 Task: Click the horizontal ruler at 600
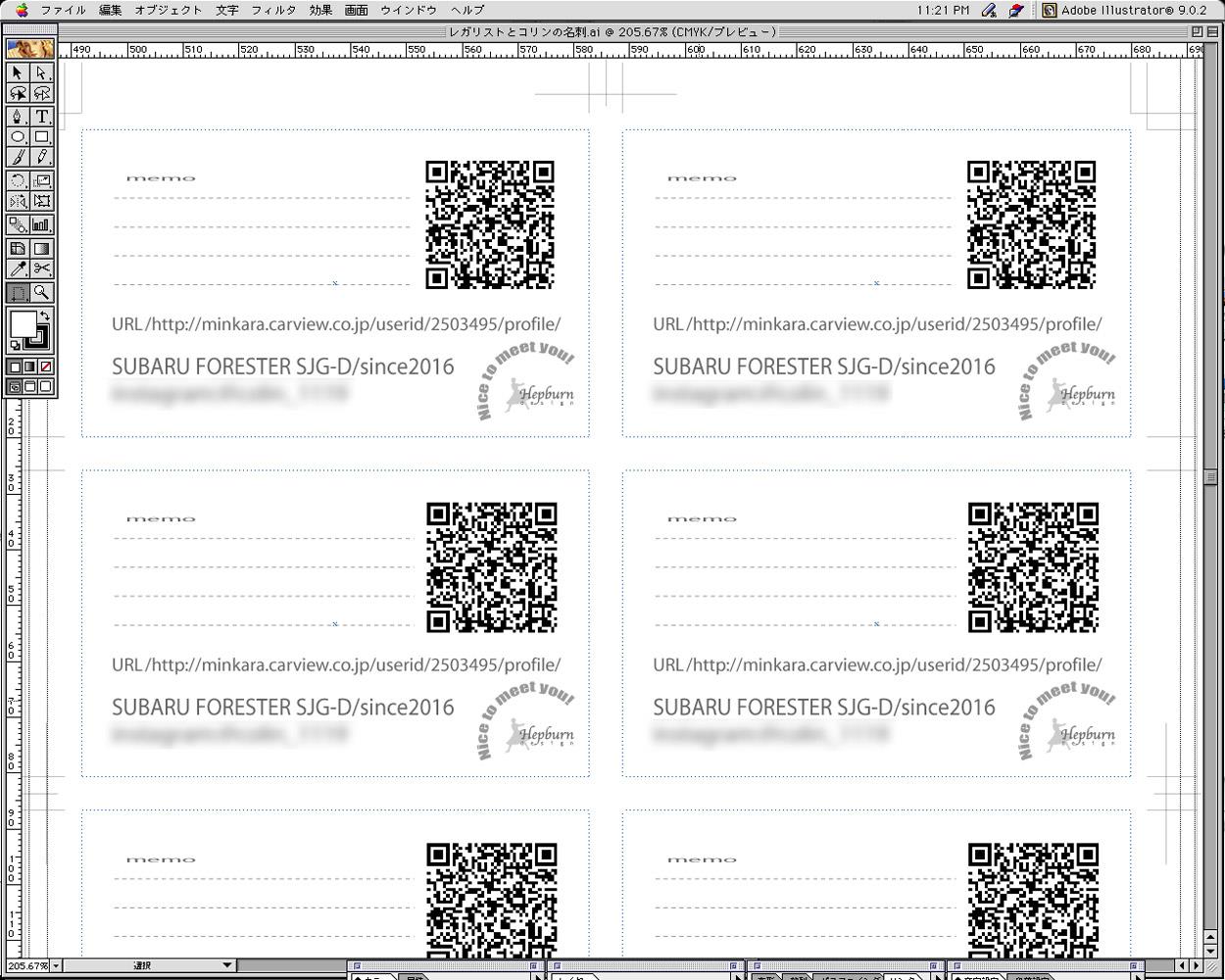click(694, 50)
